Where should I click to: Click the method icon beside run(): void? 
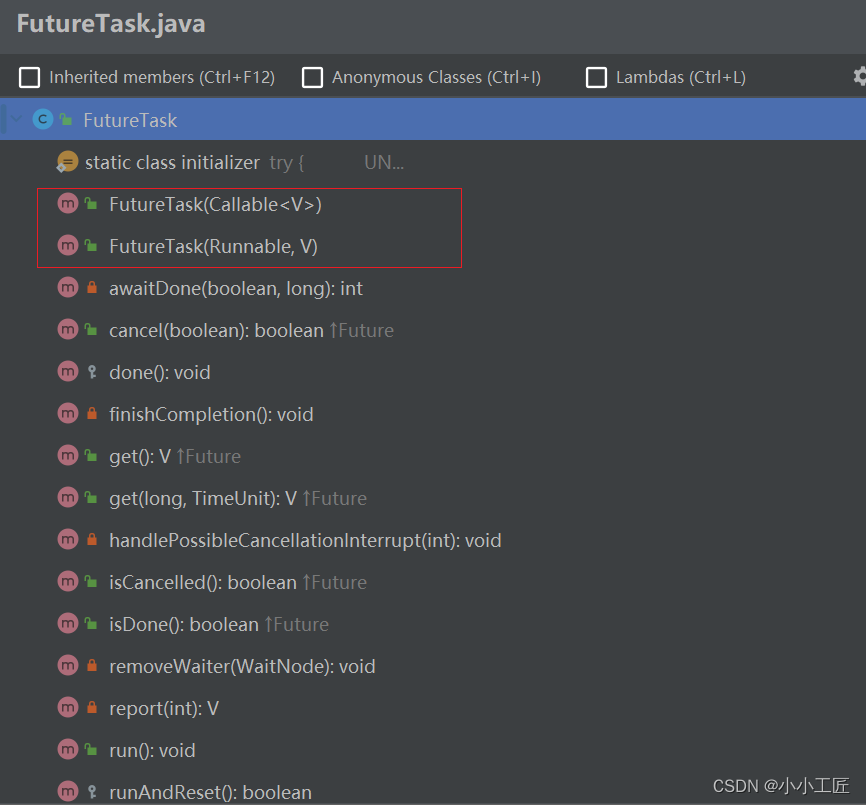[x=67, y=750]
